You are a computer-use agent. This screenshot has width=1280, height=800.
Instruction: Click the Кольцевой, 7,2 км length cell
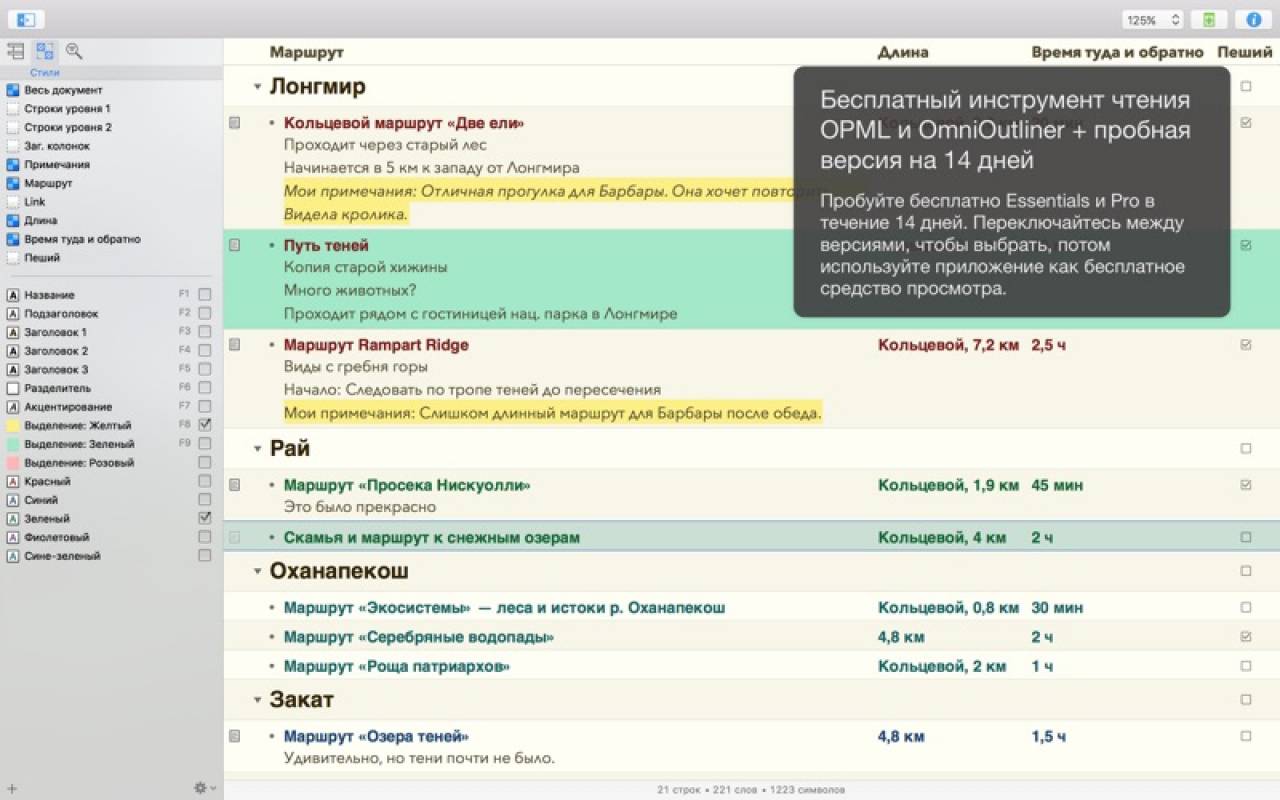pos(948,345)
